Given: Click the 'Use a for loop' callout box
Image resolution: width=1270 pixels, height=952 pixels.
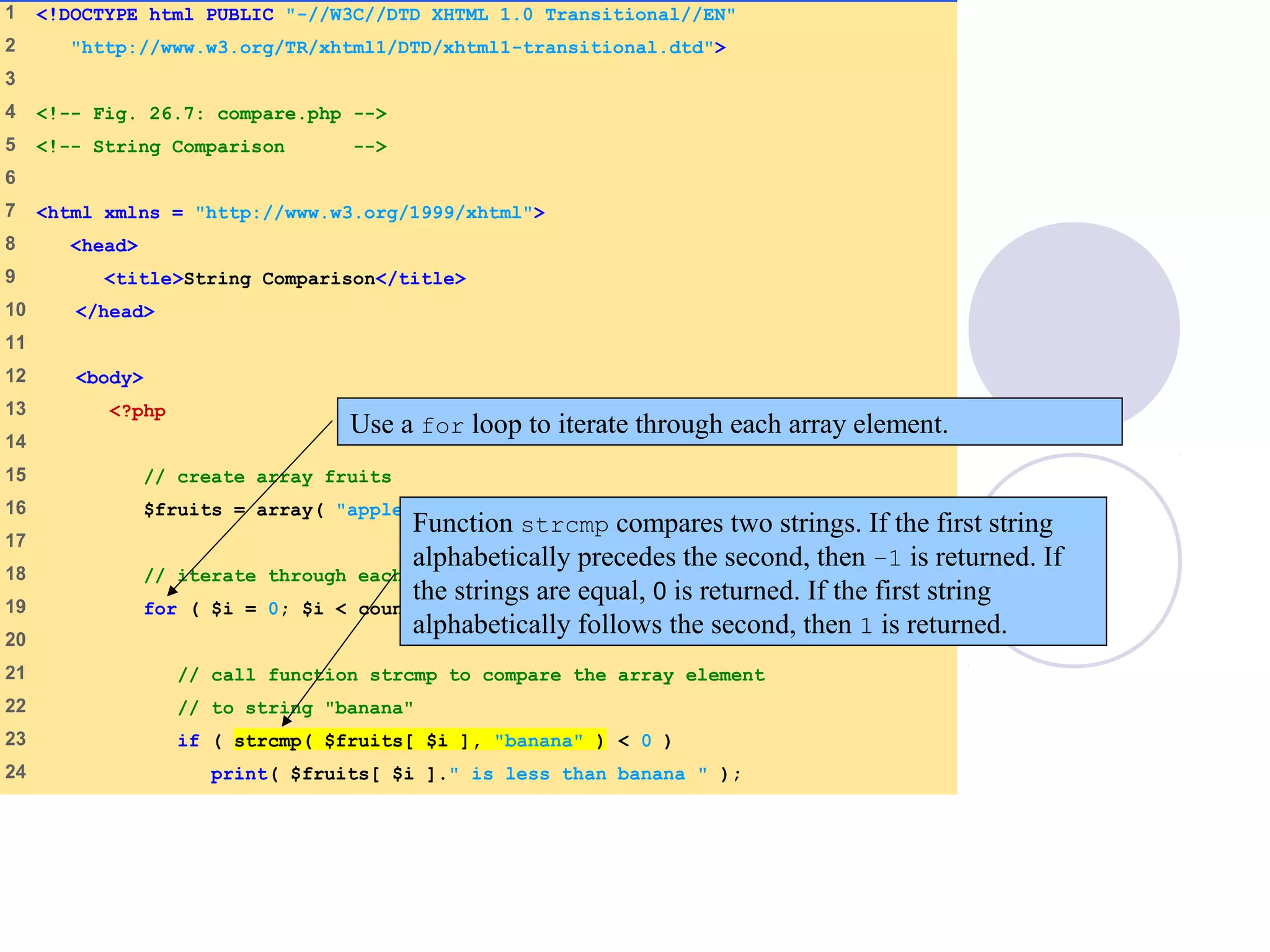Looking at the screenshot, I should pyautogui.click(x=730, y=422).
